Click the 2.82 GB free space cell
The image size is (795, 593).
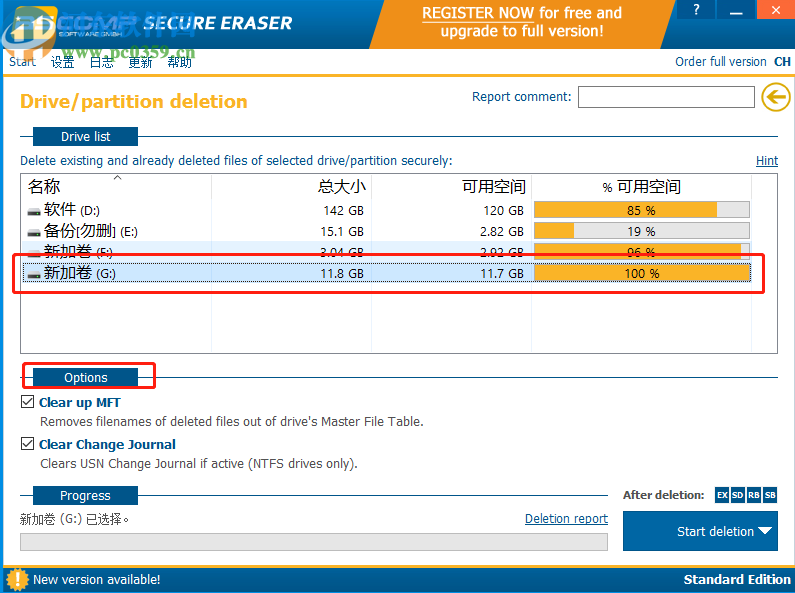tap(501, 232)
